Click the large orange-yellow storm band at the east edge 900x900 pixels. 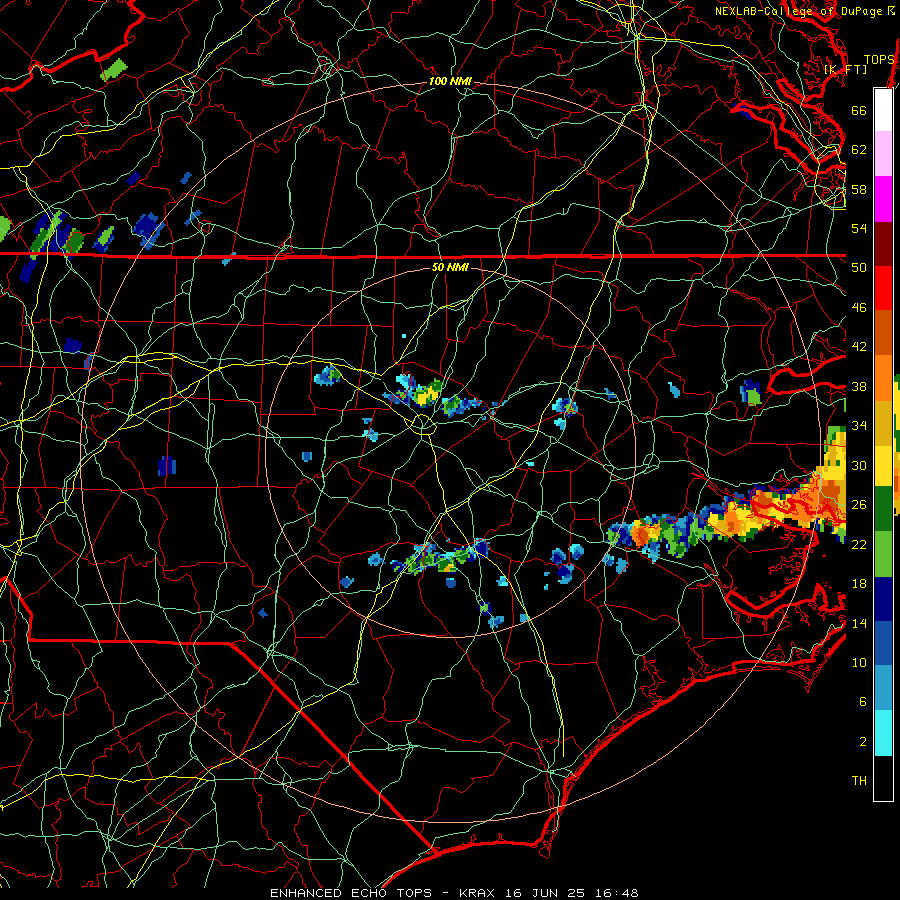(x=775, y=505)
